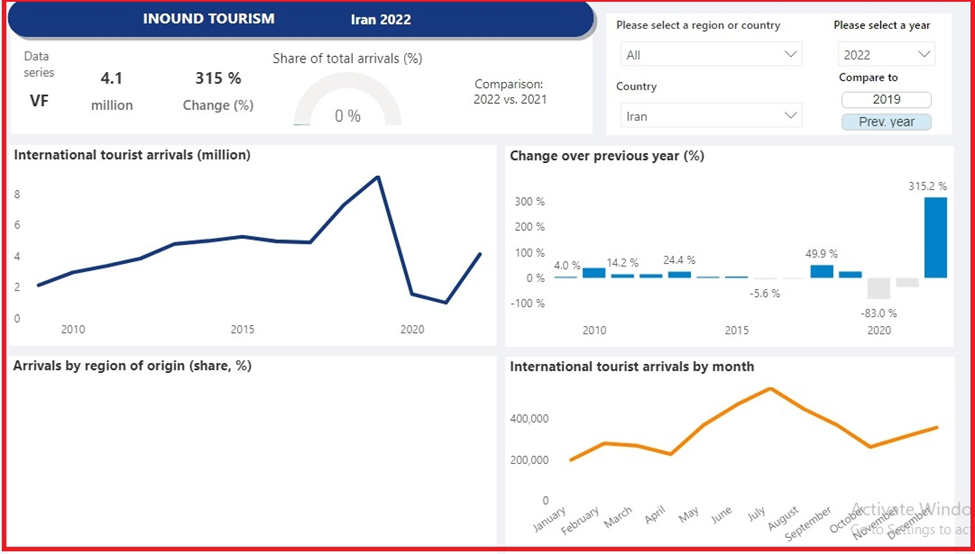Select the negative -83.0 % bar
Viewport: 975px width, 554px height.
point(878,288)
